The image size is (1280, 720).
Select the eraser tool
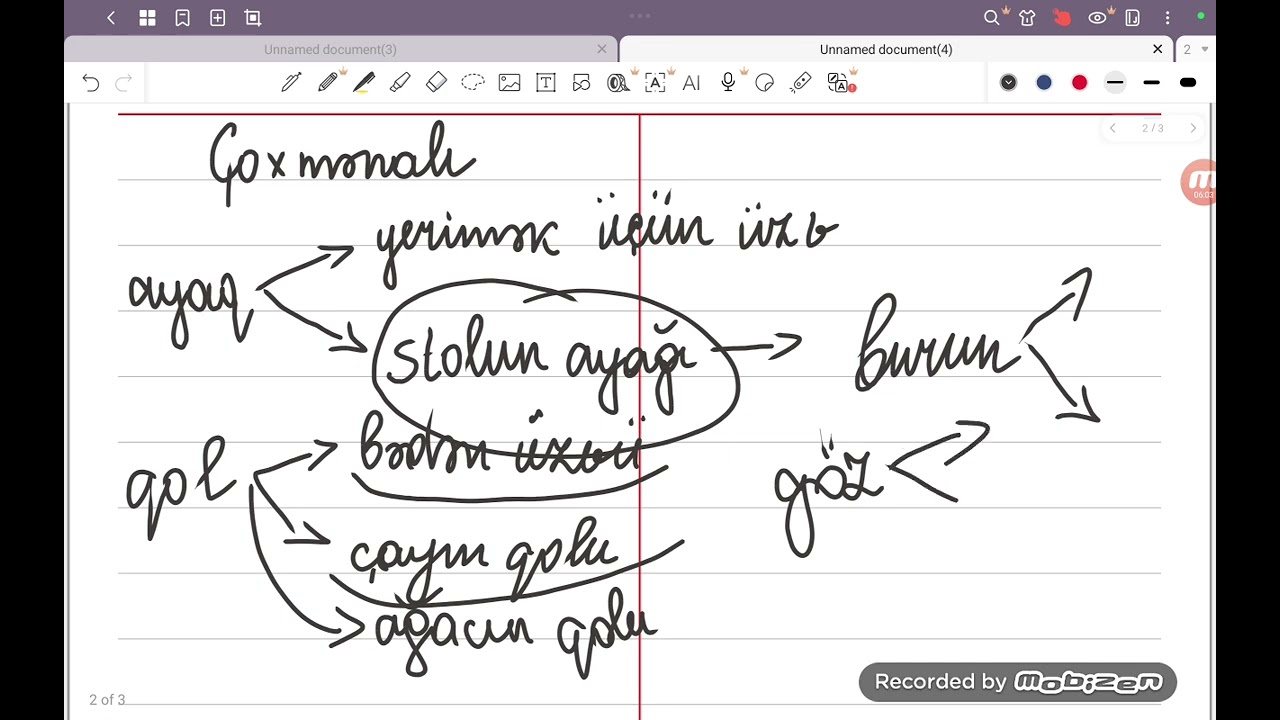[x=436, y=83]
